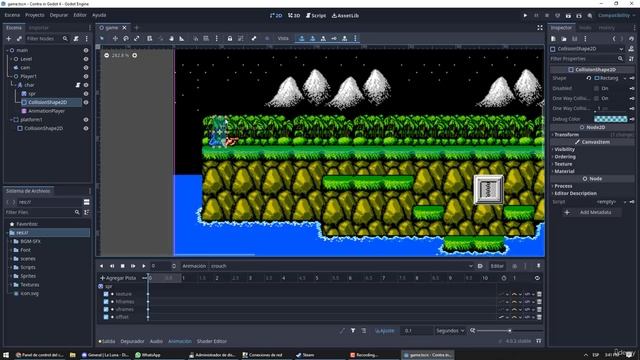
Task: Select the Move tool in viewport toolbar
Action: coord(115,38)
